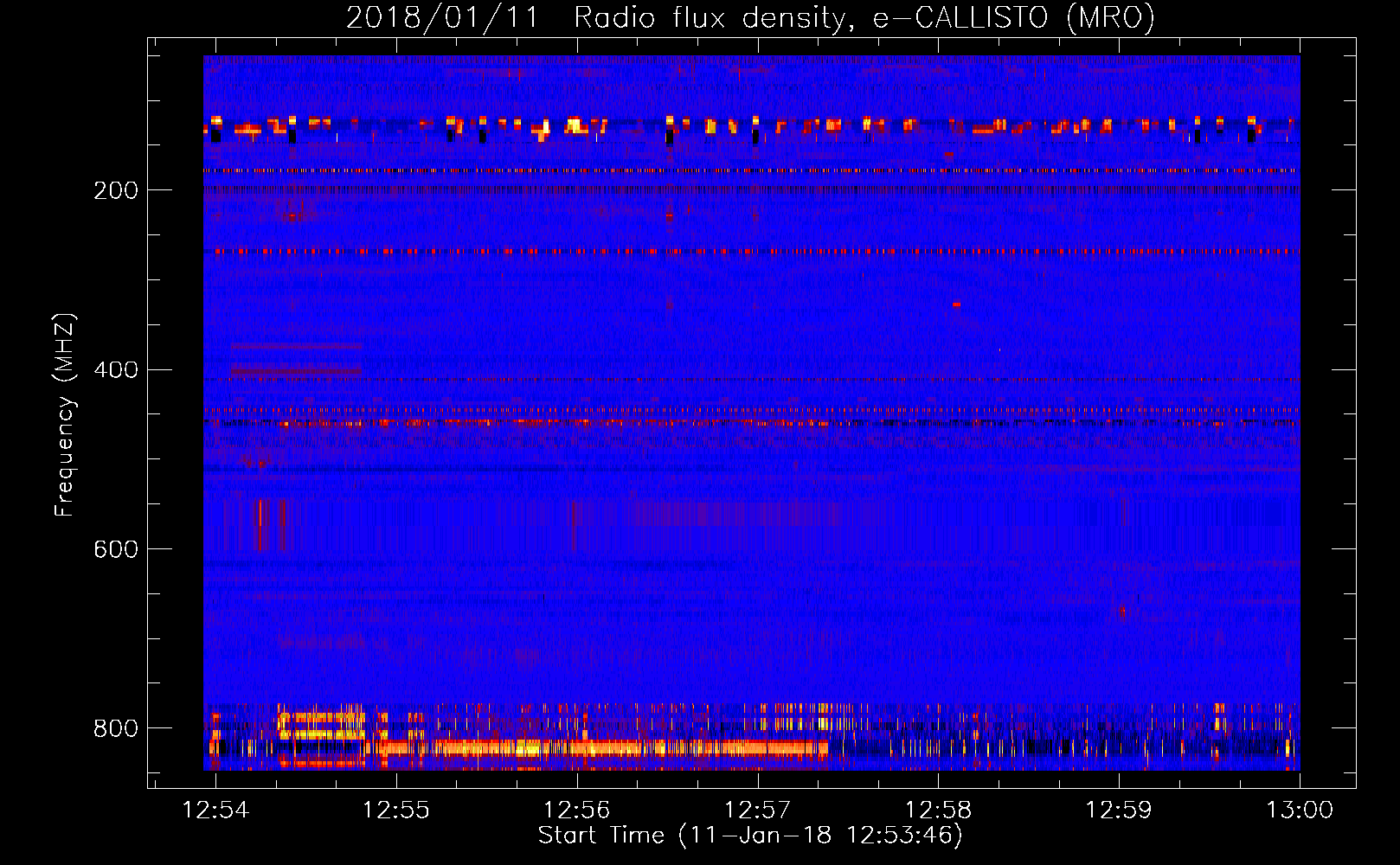Image resolution: width=1400 pixels, height=865 pixels.
Task: Click the 600 frequency tick label
Action: (116, 550)
